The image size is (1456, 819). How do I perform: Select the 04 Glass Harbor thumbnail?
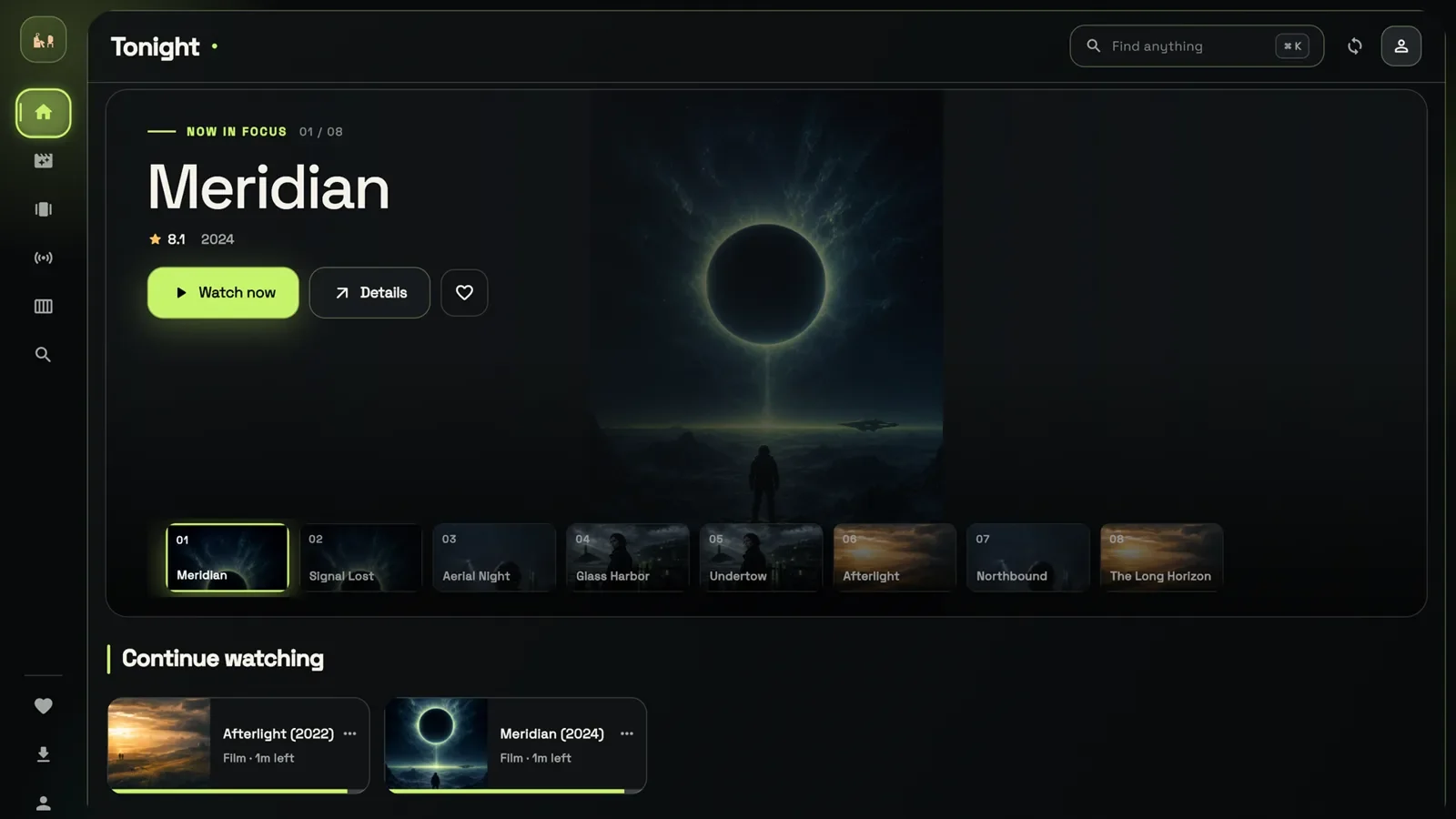pos(628,558)
